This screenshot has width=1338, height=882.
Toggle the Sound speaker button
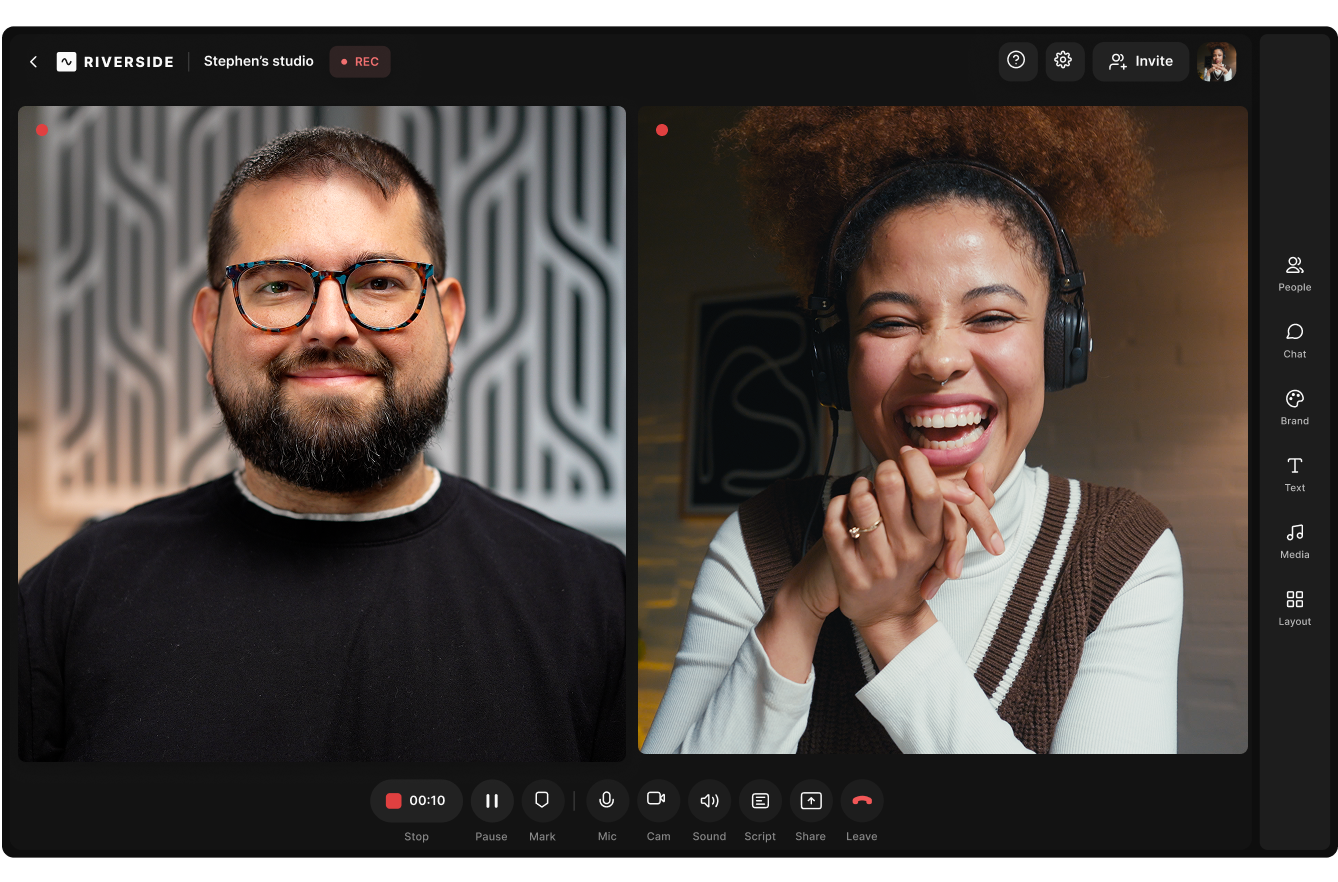point(709,800)
